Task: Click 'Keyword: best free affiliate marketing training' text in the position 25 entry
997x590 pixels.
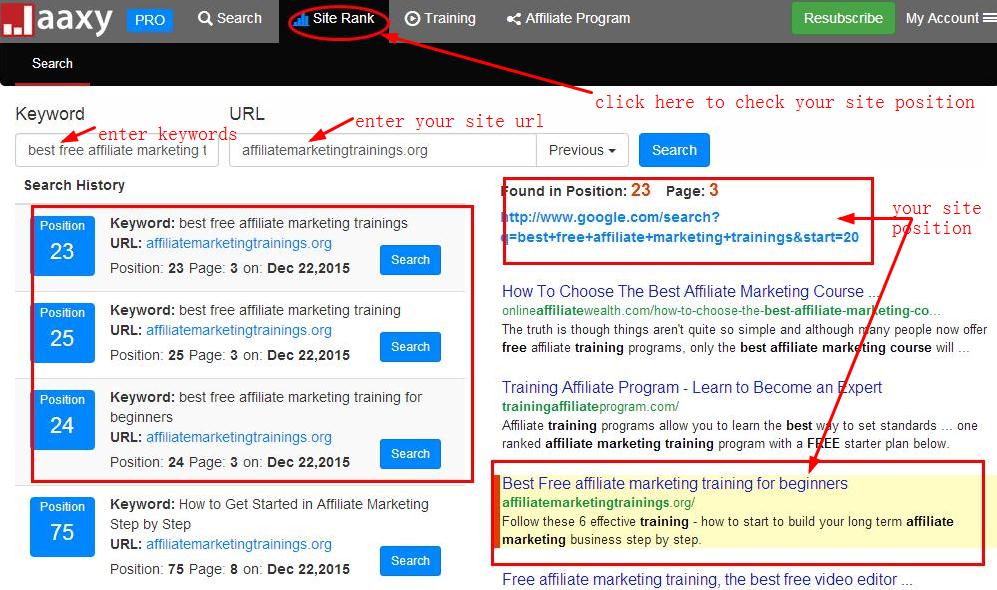Action: click(255, 310)
